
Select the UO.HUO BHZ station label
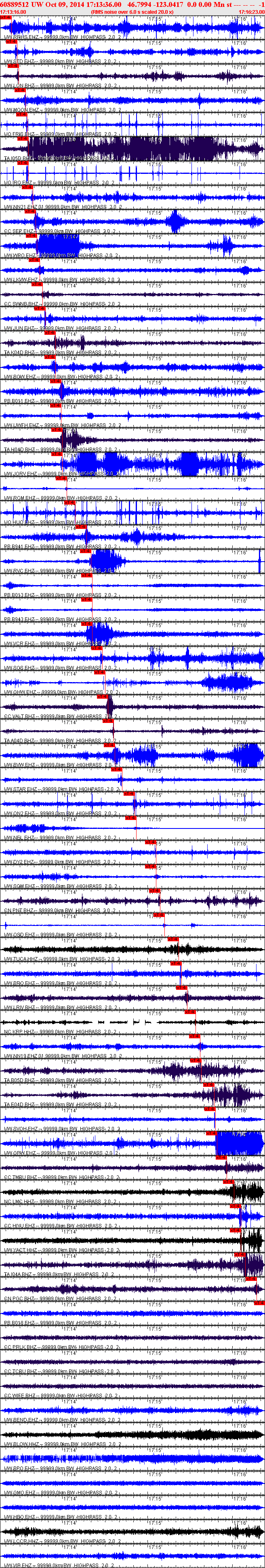point(60,523)
